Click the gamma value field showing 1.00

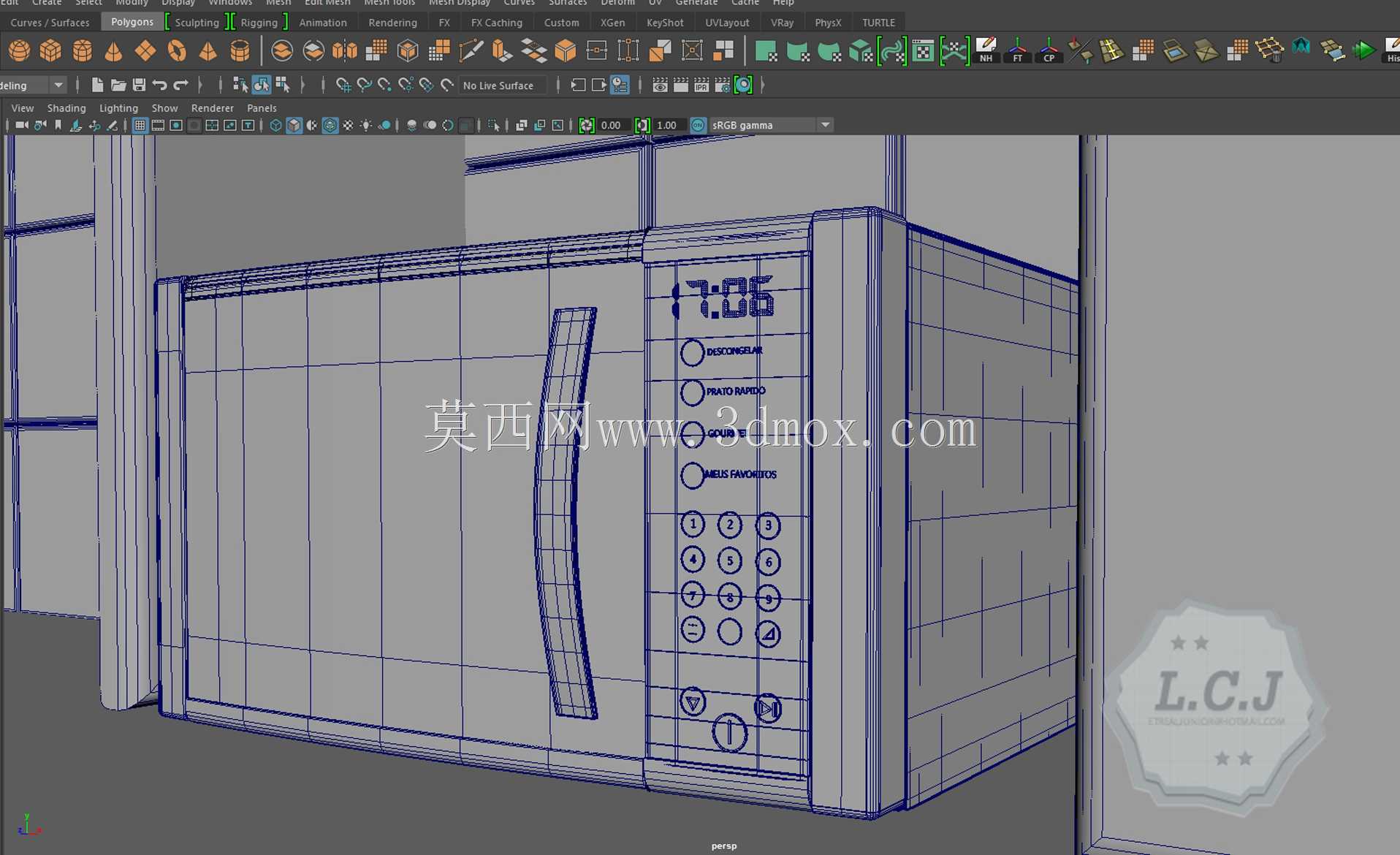(669, 126)
